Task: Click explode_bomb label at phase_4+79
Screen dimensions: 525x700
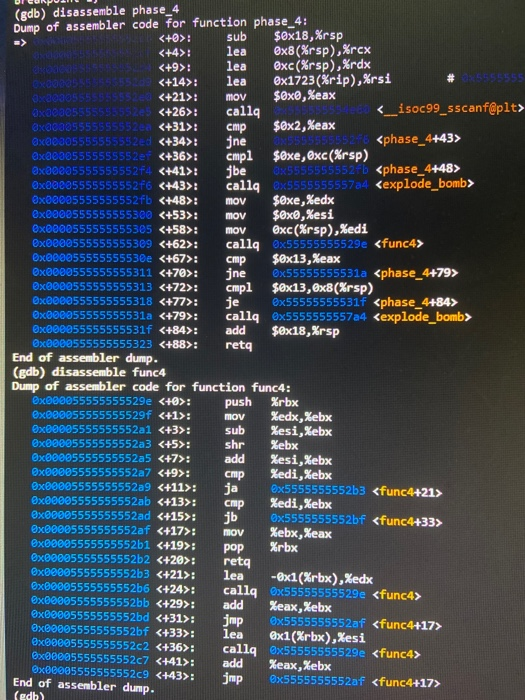Action: [423, 317]
